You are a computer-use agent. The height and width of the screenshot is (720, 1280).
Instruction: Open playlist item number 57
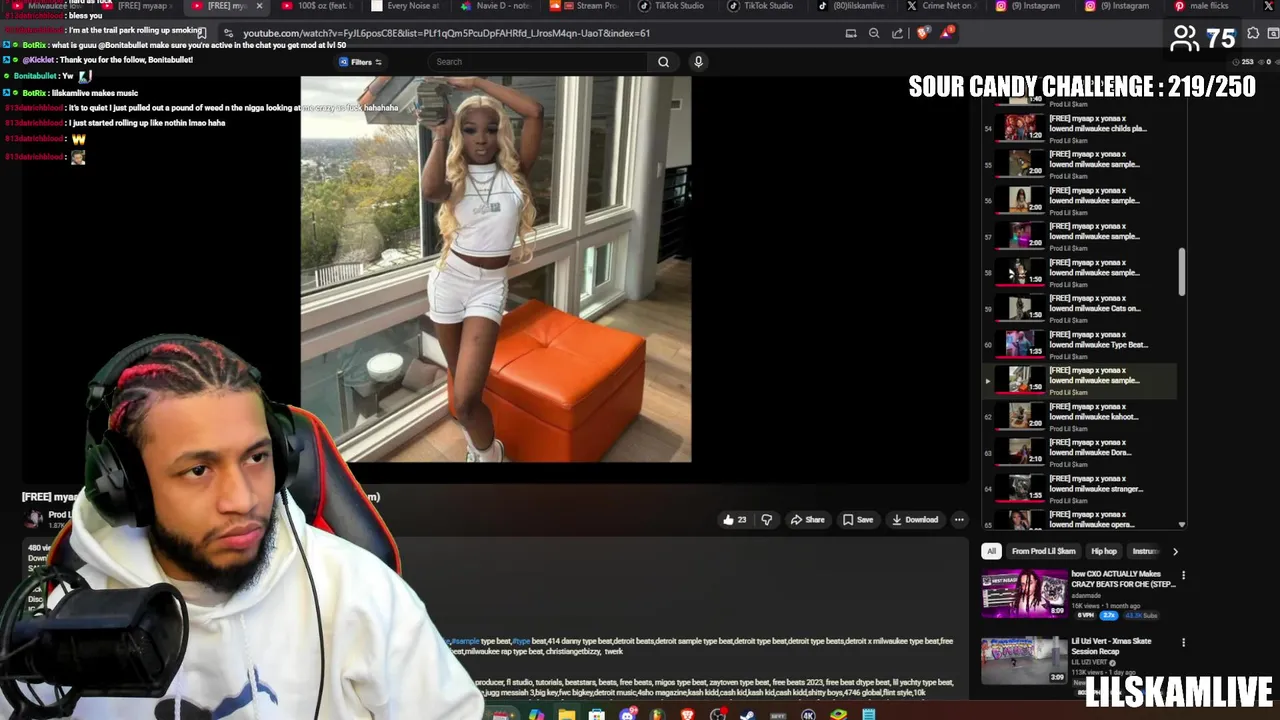click(x=1080, y=236)
